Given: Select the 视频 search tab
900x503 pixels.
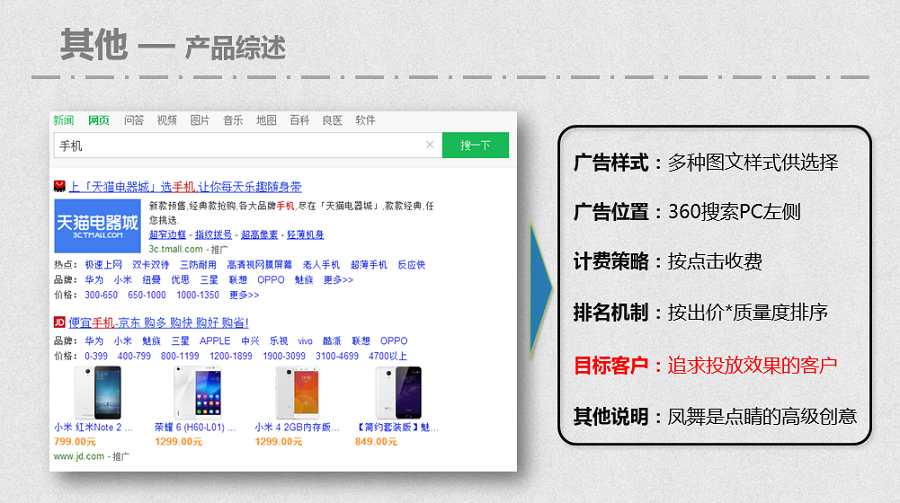Looking at the screenshot, I should [x=167, y=120].
